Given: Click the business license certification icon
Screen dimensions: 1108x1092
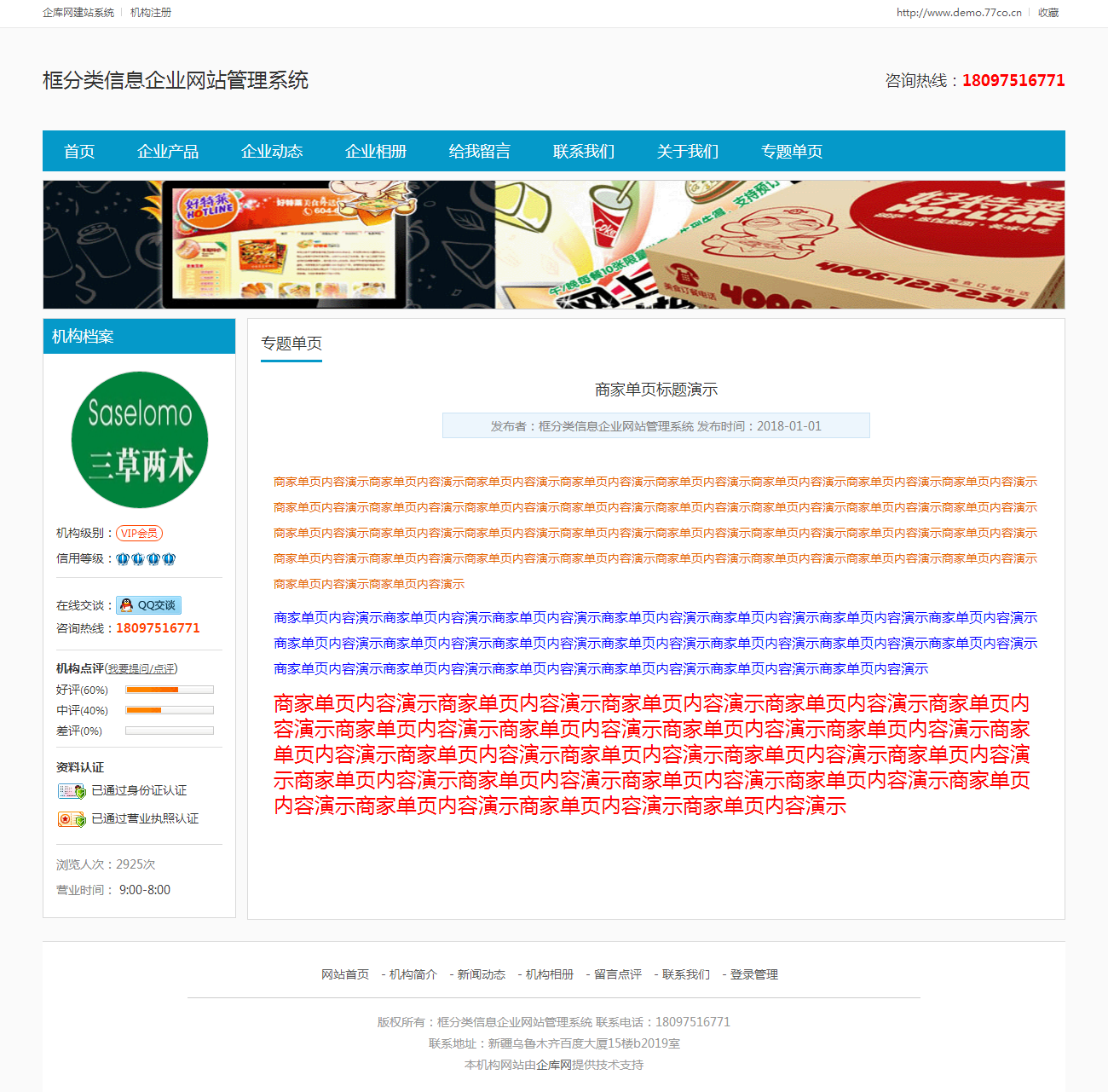Looking at the screenshot, I should pos(72,819).
